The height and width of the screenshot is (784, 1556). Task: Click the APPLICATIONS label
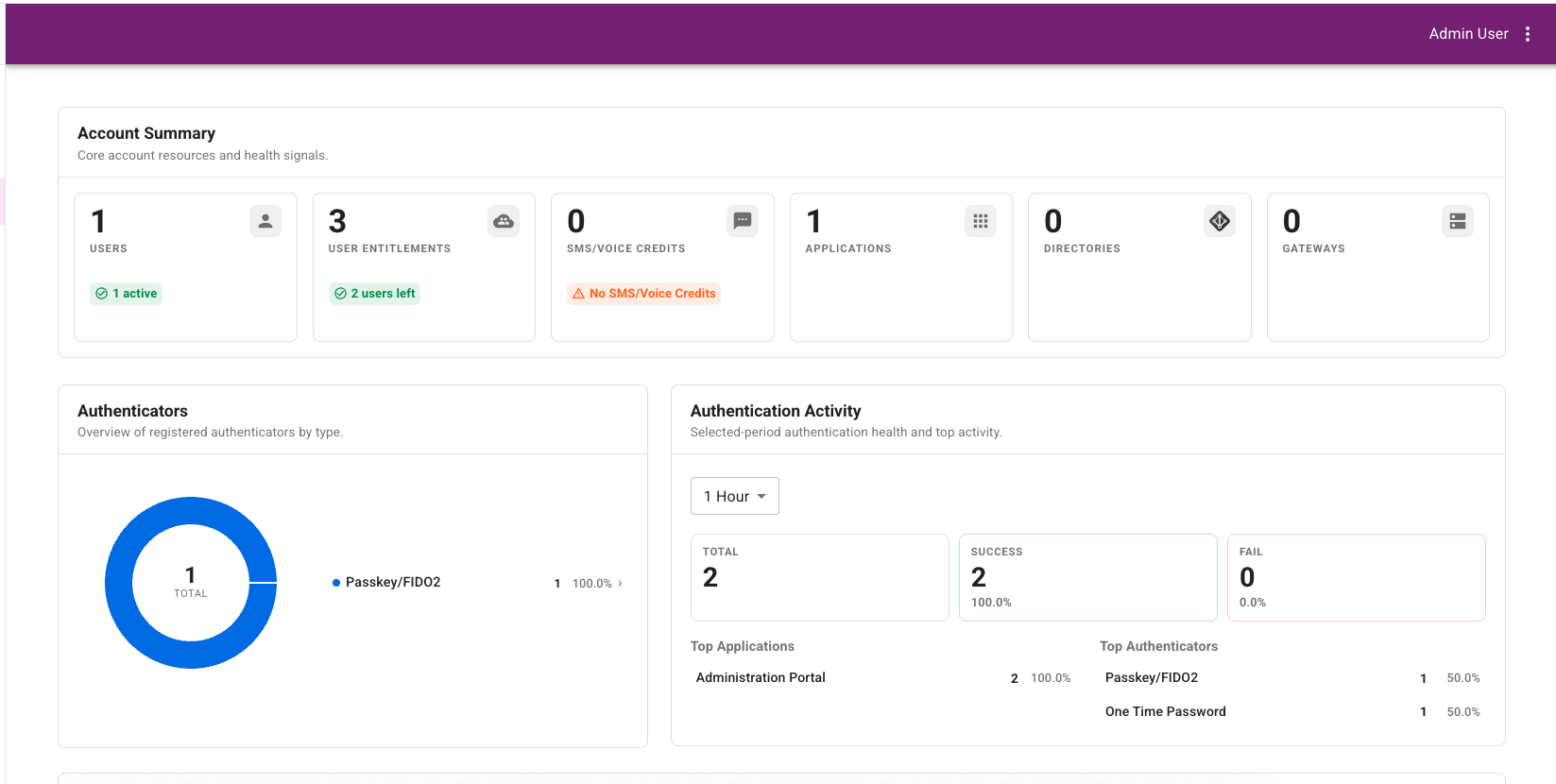[848, 248]
